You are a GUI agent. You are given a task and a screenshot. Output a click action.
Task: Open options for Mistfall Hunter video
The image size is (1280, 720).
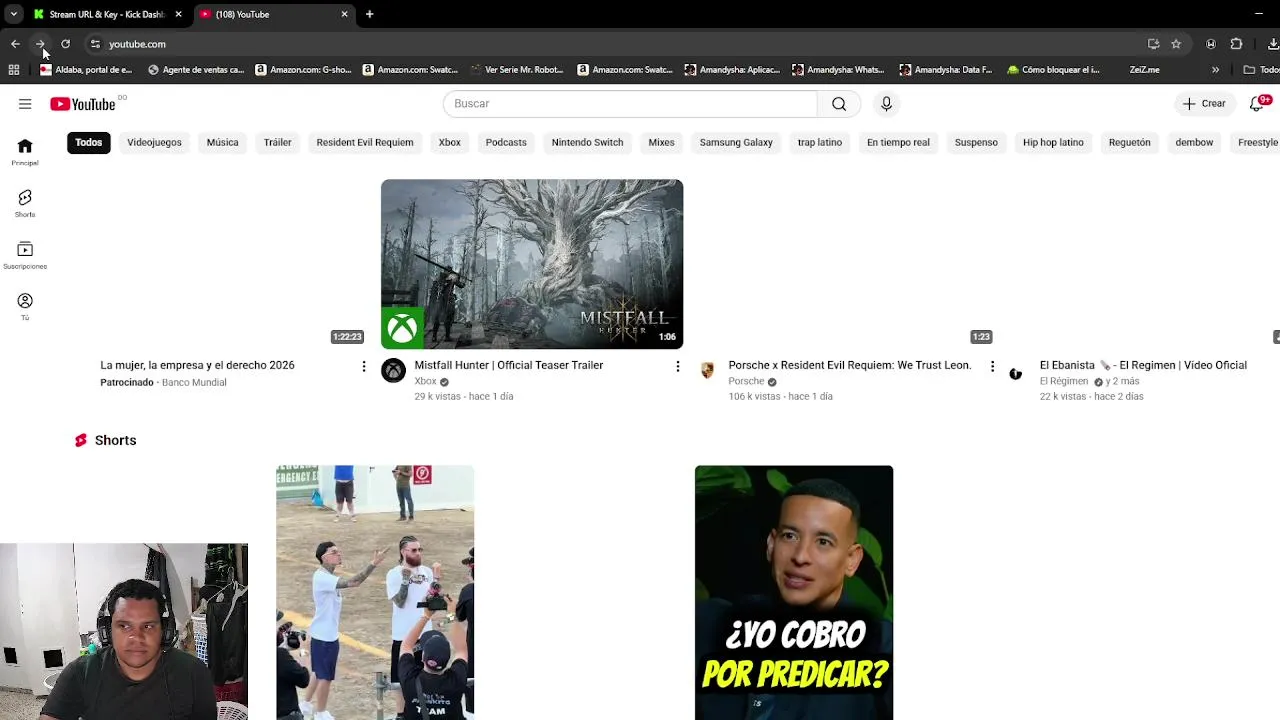click(x=678, y=367)
